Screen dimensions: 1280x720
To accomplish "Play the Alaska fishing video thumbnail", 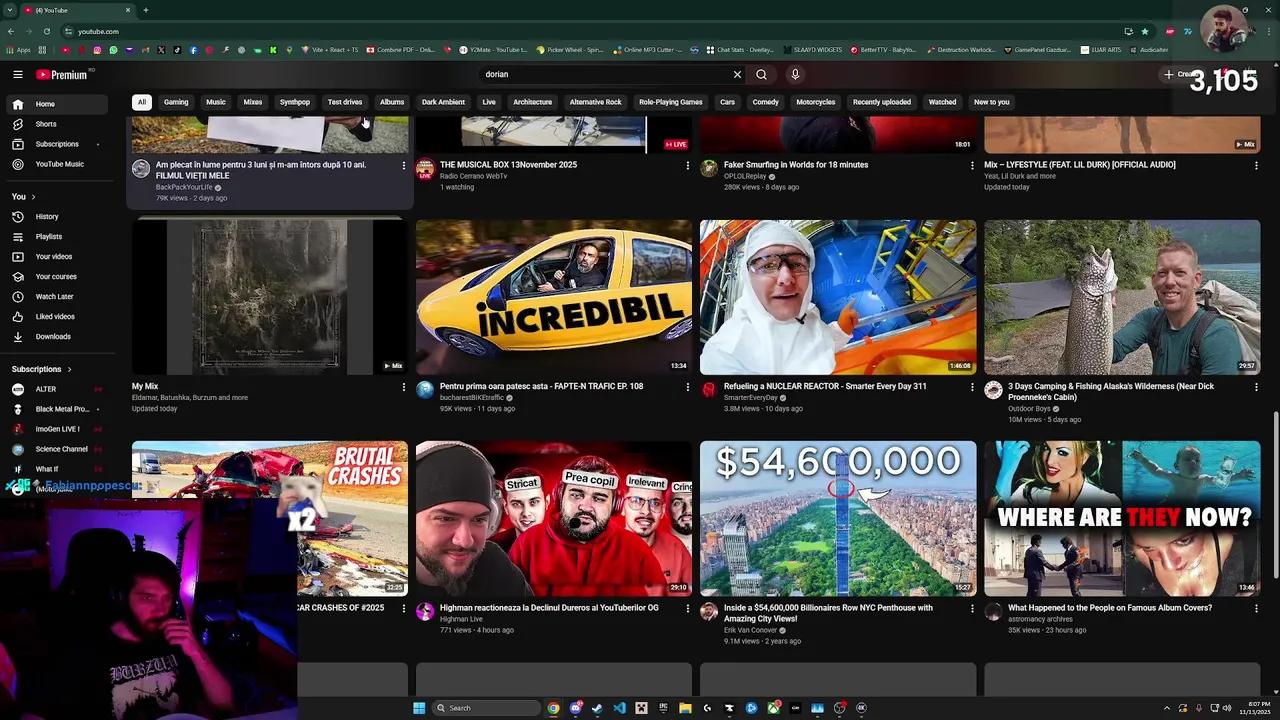I will click(x=1122, y=297).
